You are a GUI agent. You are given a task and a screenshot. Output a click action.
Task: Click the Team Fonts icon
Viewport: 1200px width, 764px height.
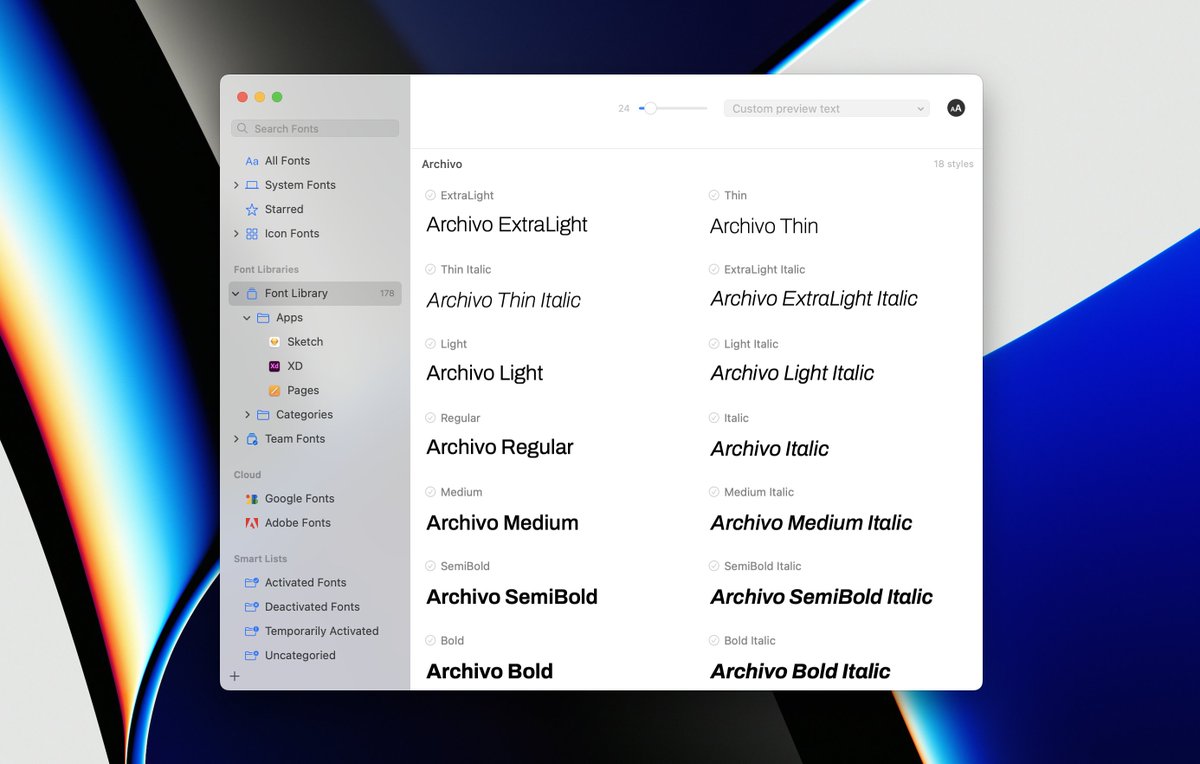(252, 439)
